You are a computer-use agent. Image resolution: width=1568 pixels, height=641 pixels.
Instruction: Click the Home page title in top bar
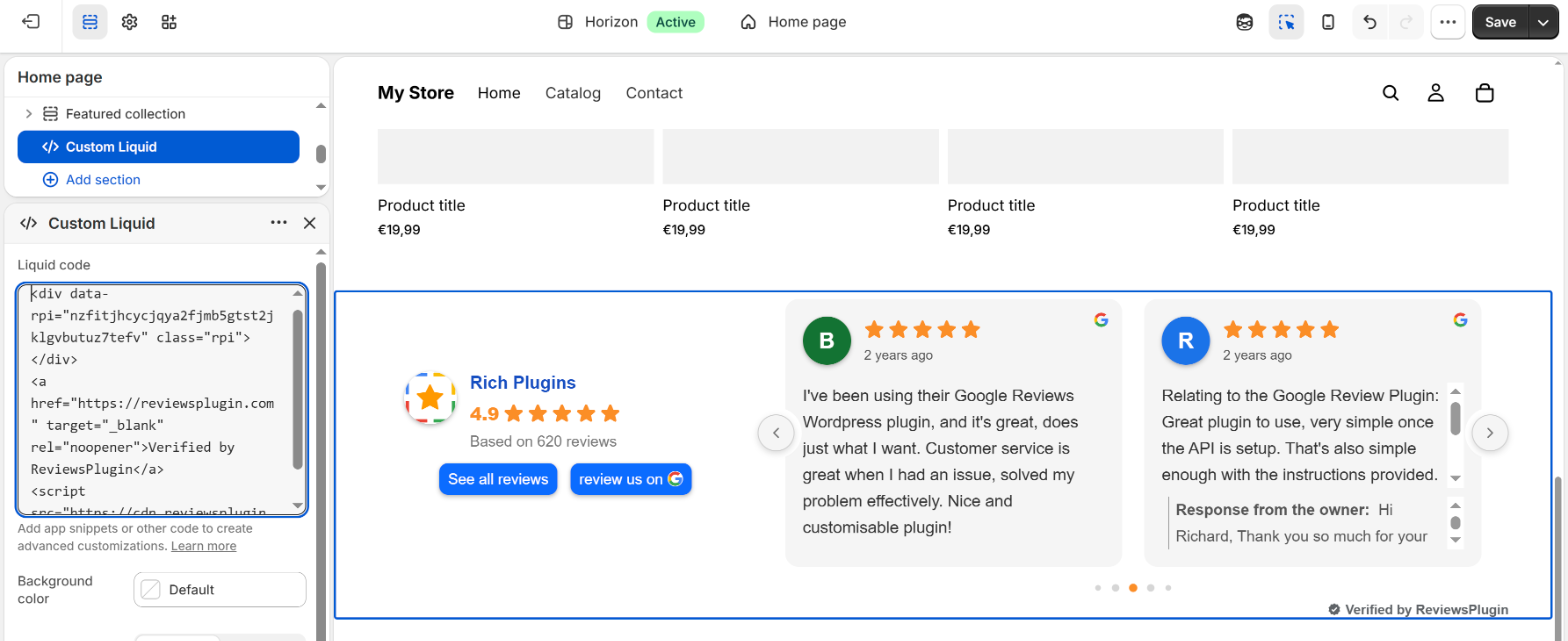[x=807, y=22]
